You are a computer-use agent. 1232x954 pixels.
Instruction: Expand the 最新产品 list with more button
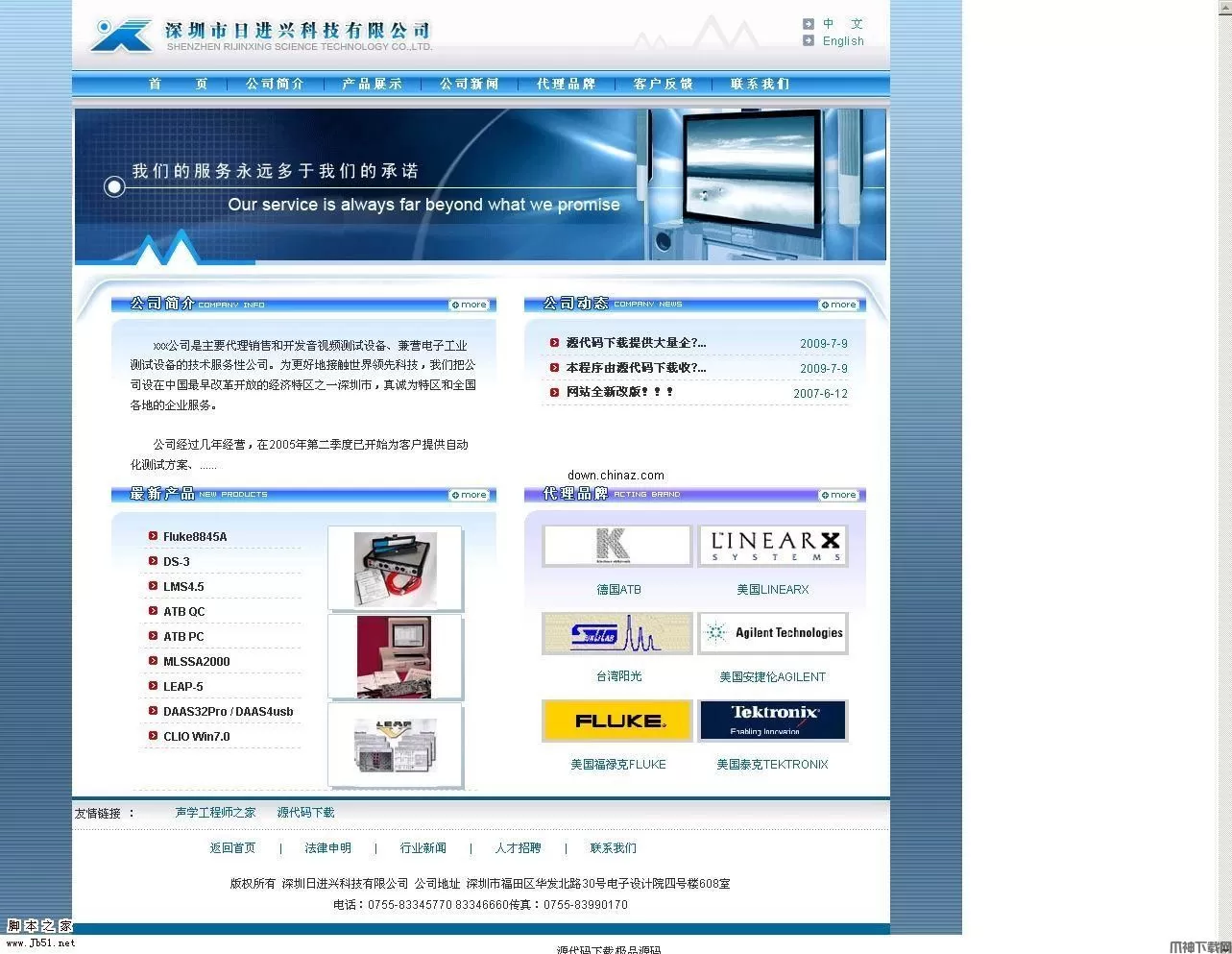point(469,494)
